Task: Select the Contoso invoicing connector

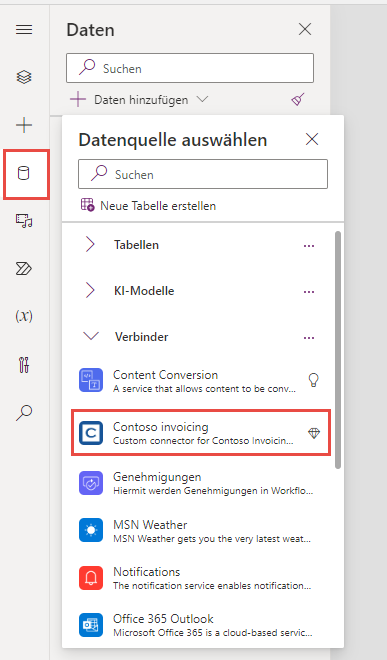Action: 200,433
